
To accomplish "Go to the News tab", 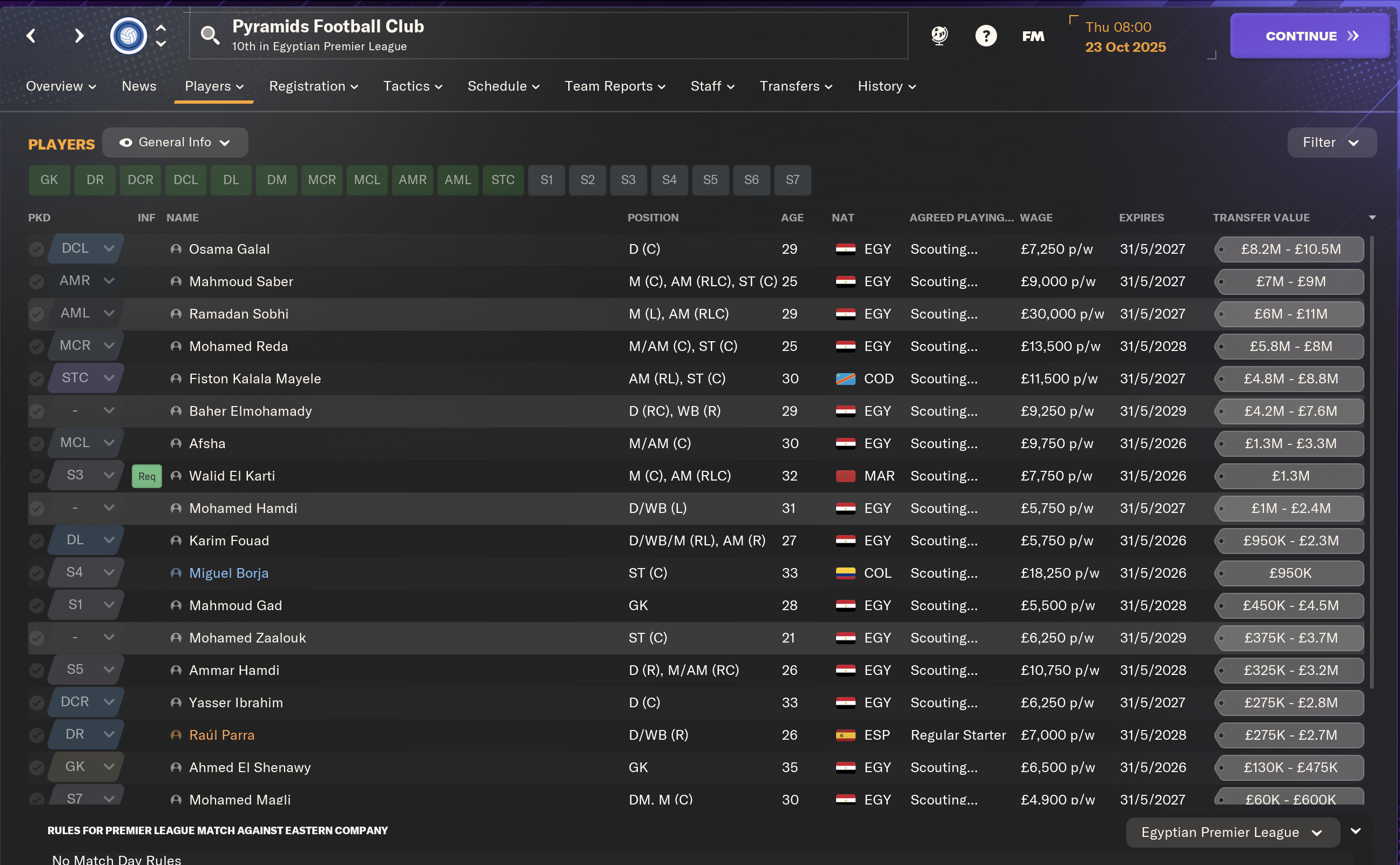I will 139,86.
